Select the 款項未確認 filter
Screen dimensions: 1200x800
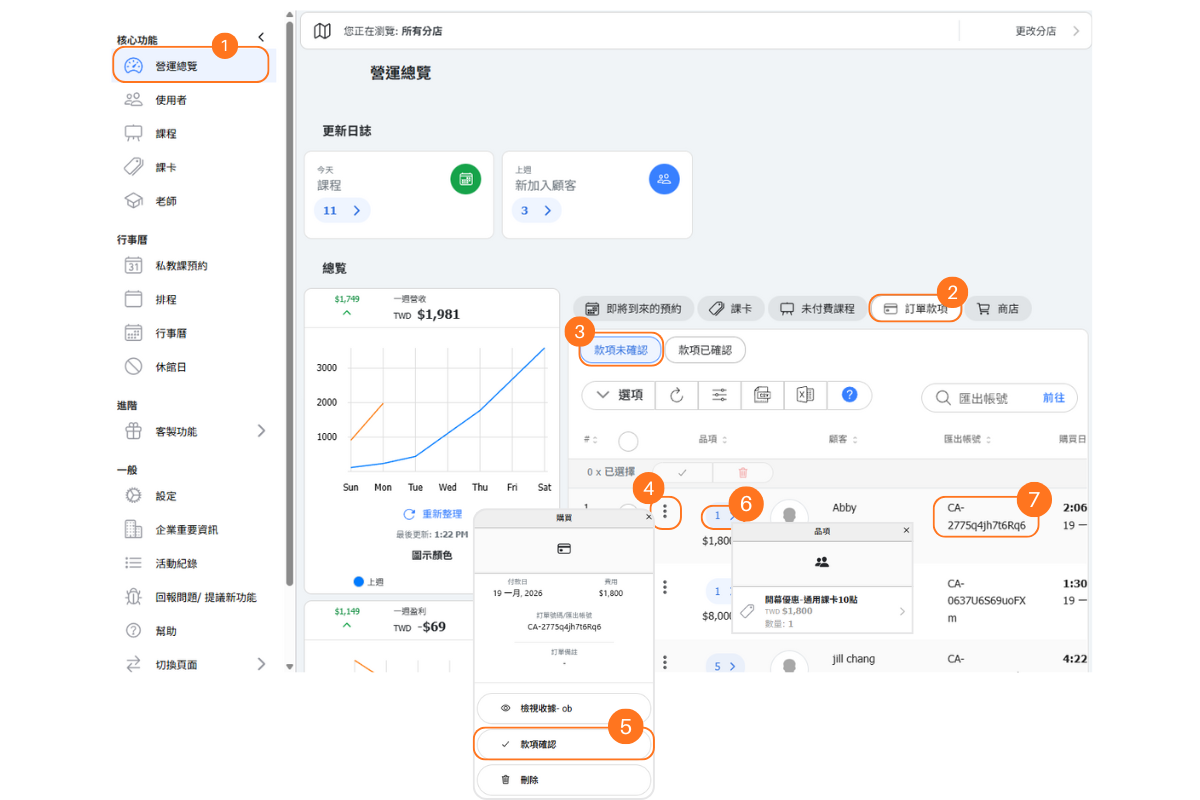(621, 350)
